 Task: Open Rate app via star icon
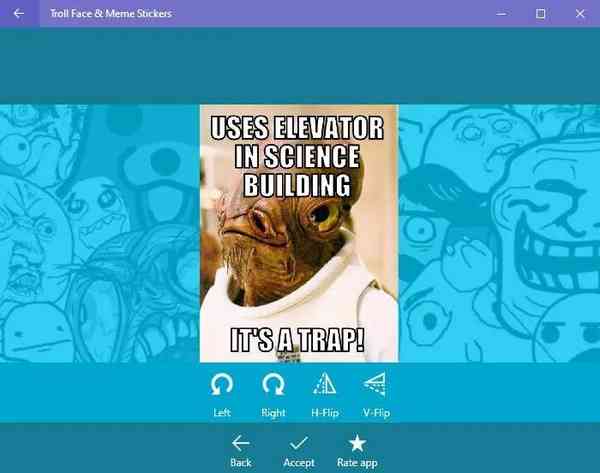coord(357,451)
